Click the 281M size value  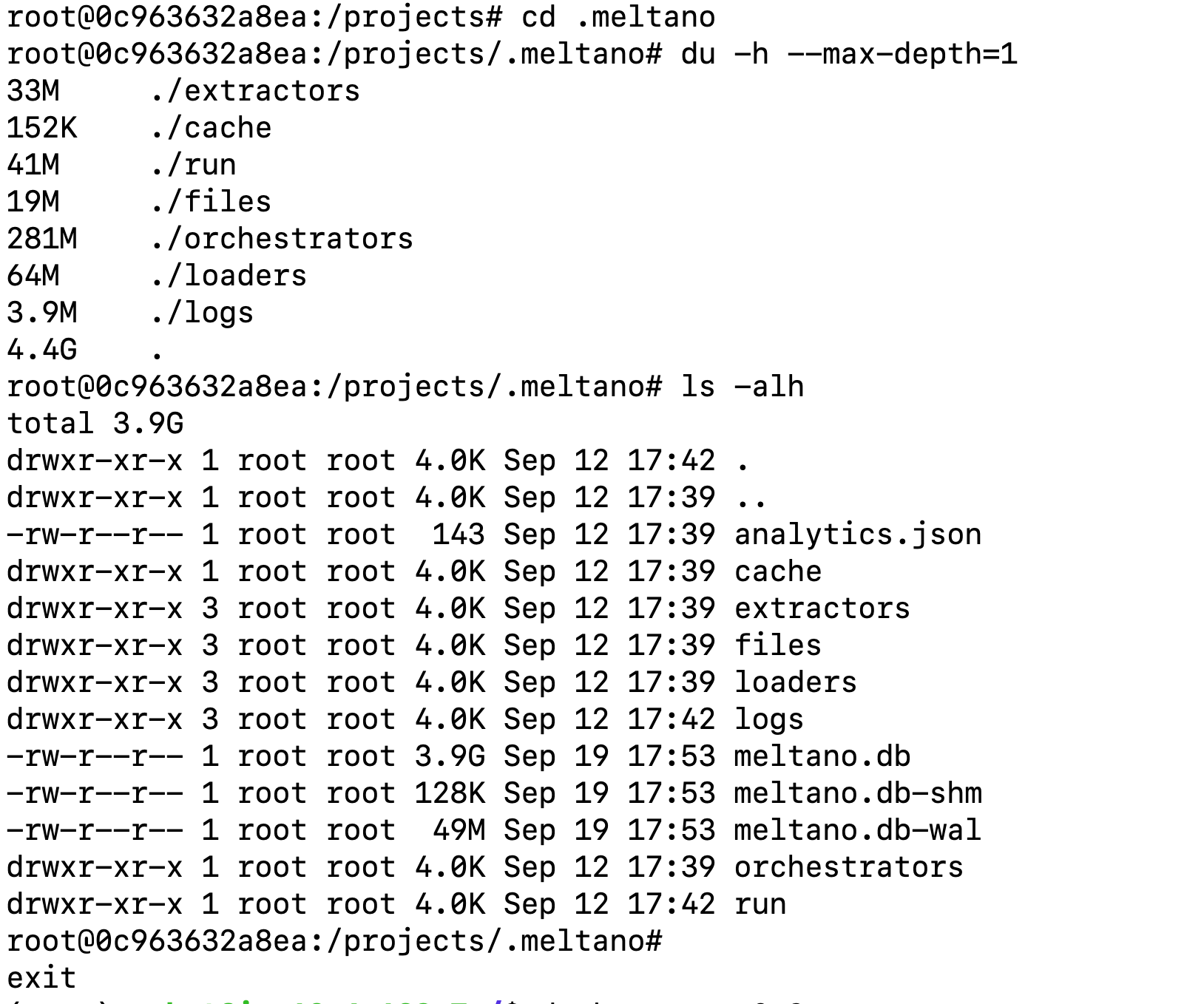pos(41,239)
